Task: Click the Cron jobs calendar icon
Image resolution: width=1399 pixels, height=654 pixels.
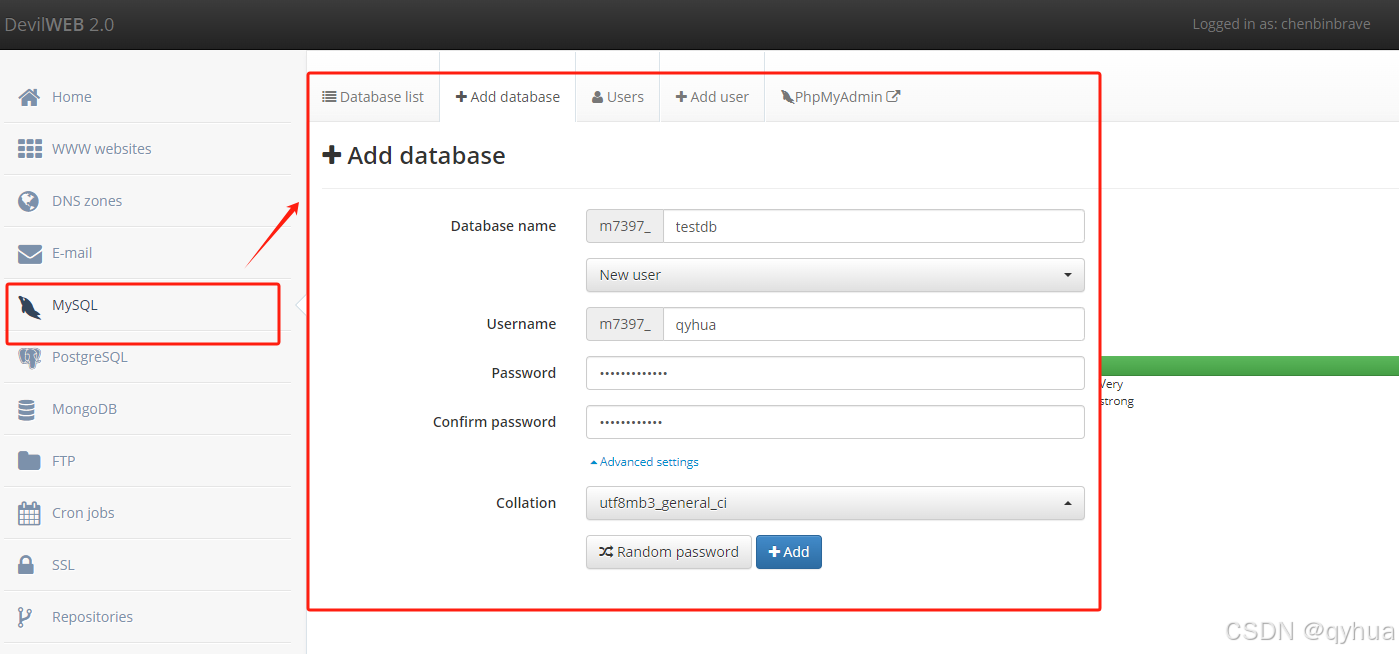Action: point(29,513)
